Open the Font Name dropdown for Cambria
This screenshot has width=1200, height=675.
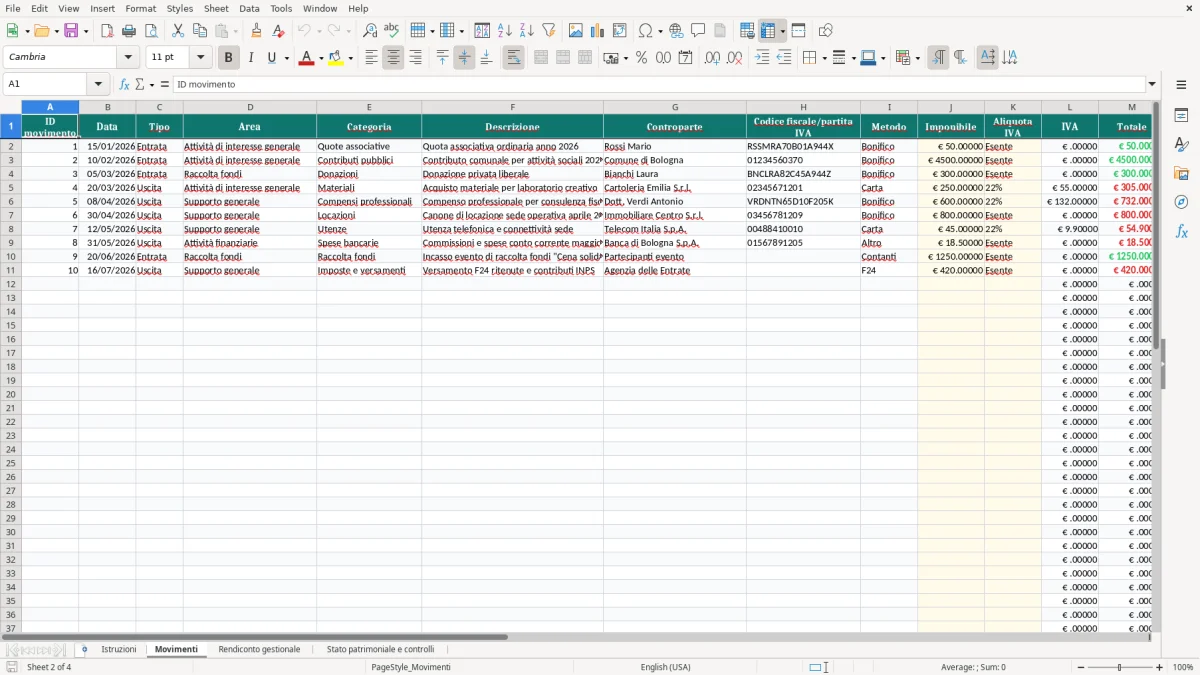point(127,58)
